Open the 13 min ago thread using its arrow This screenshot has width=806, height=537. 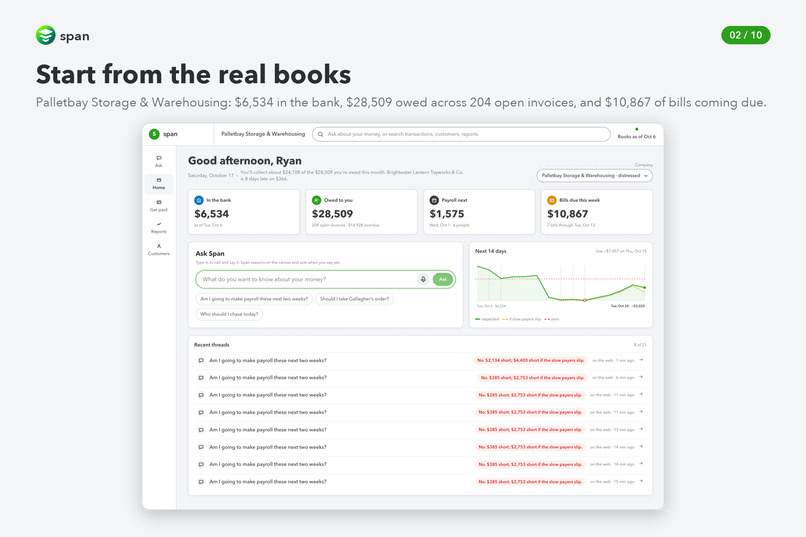pyautogui.click(x=641, y=429)
